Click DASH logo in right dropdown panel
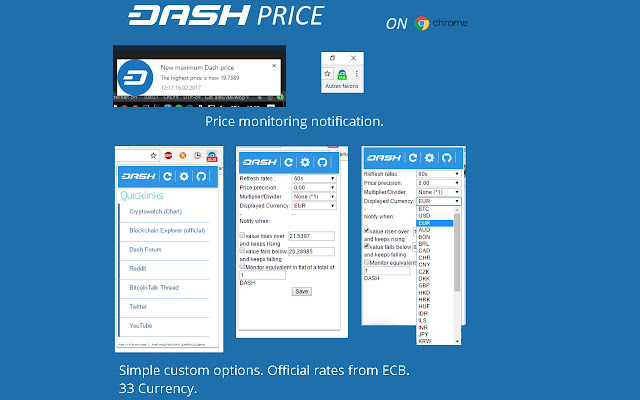 [x=384, y=158]
